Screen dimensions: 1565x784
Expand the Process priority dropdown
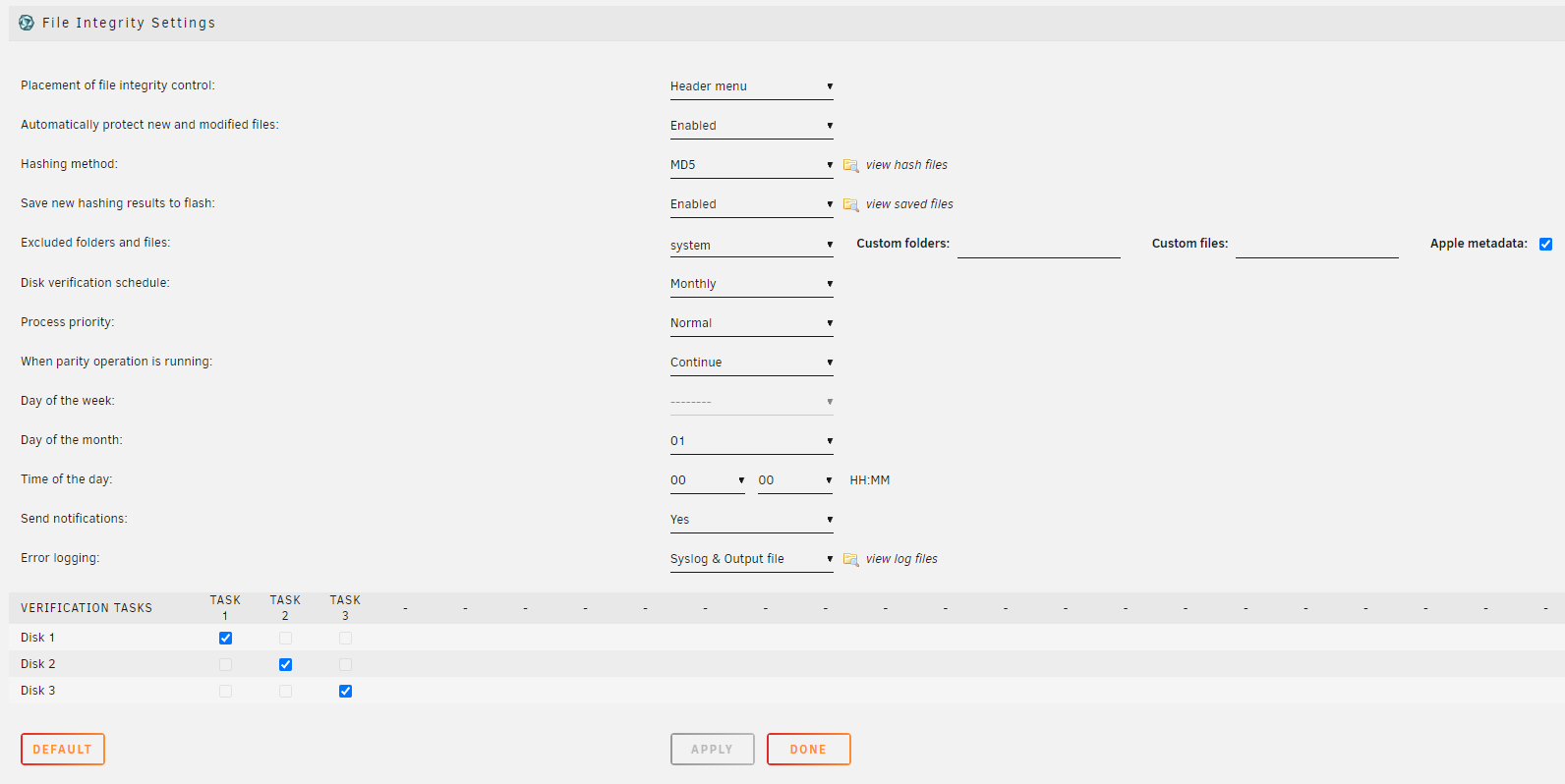tap(751, 323)
